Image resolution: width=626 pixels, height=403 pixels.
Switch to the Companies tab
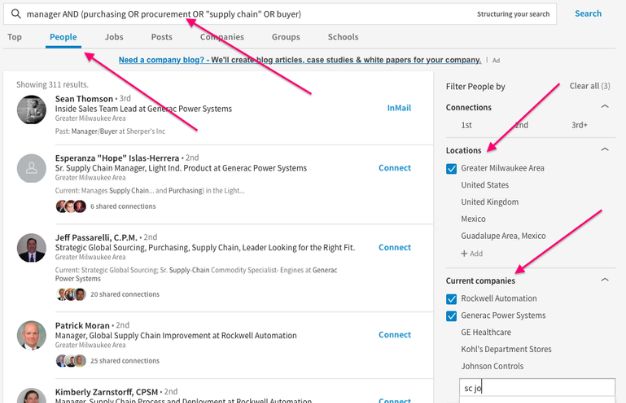pyautogui.click(x=222, y=37)
